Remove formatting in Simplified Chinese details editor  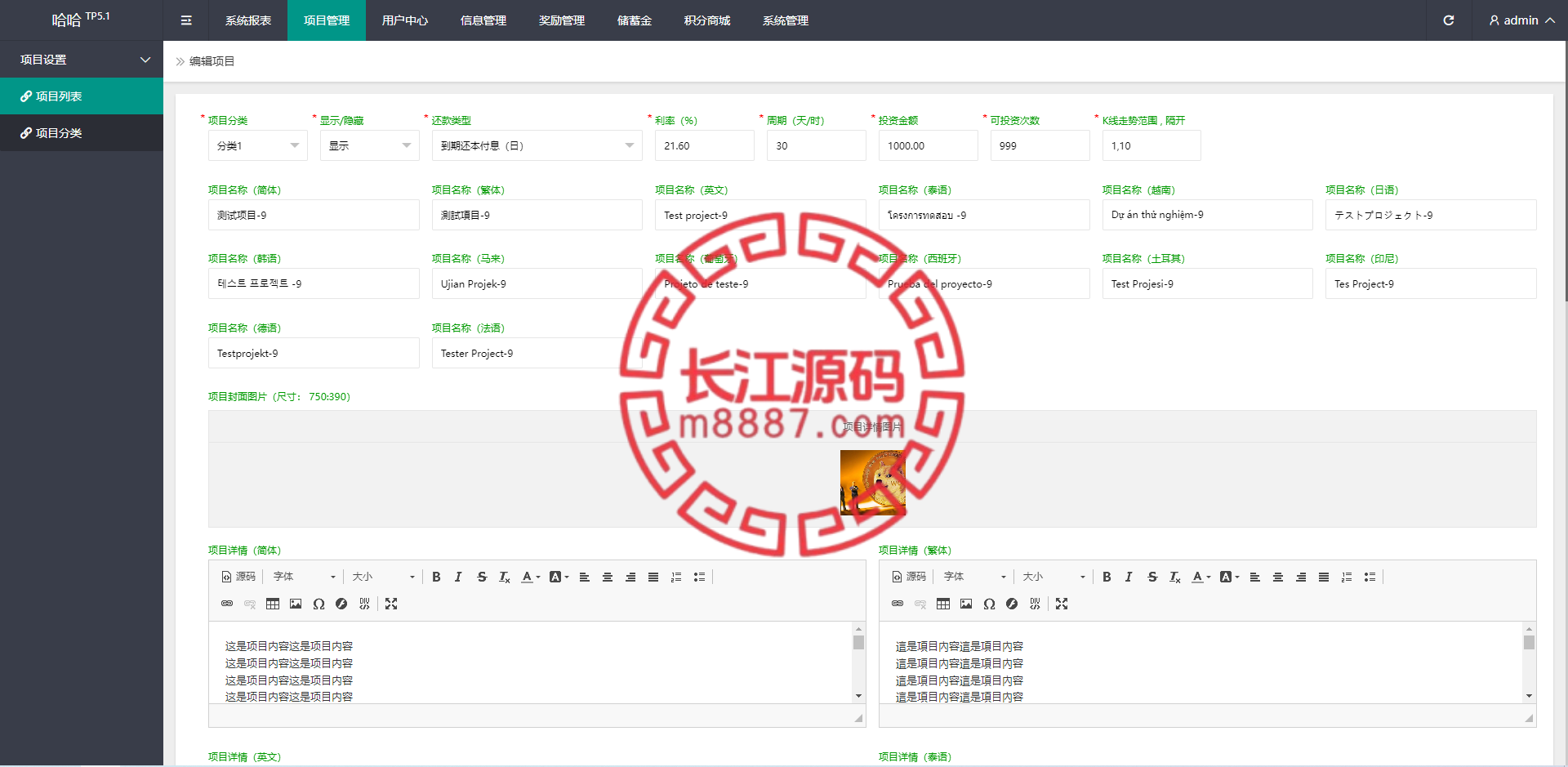(505, 577)
